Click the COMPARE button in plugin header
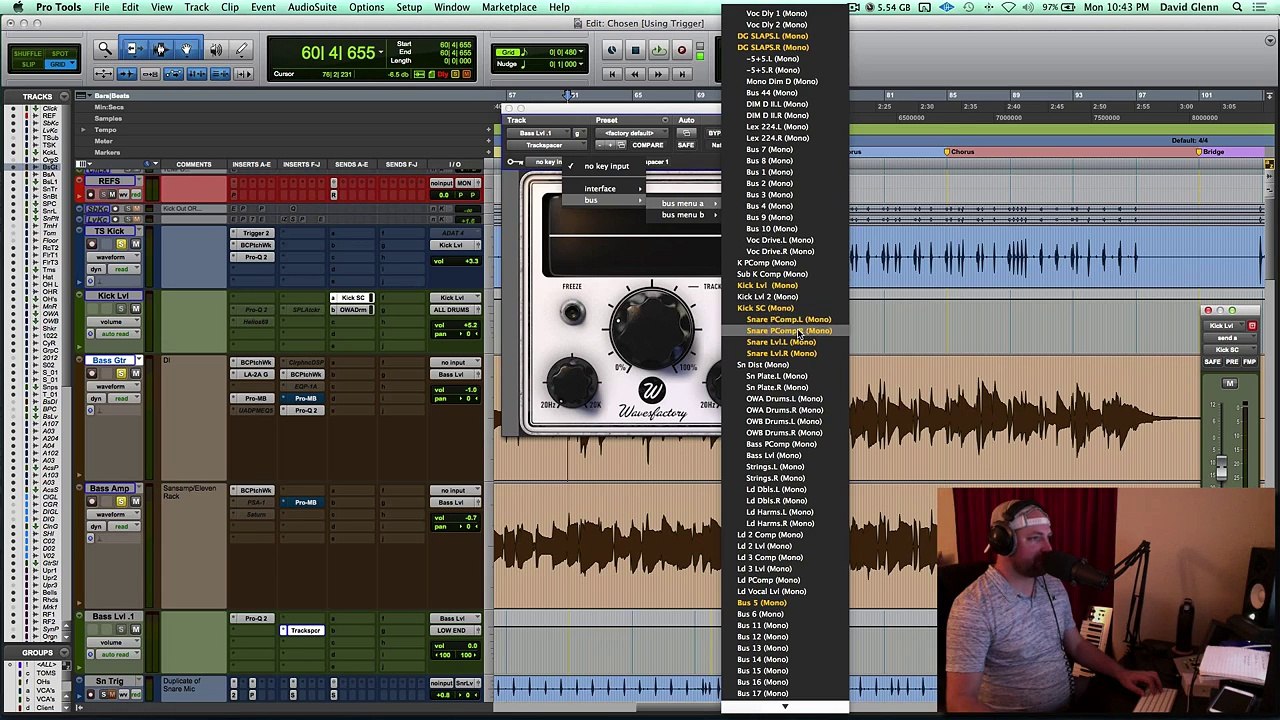This screenshot has width=1280, height=720. (x=647, y=146)
